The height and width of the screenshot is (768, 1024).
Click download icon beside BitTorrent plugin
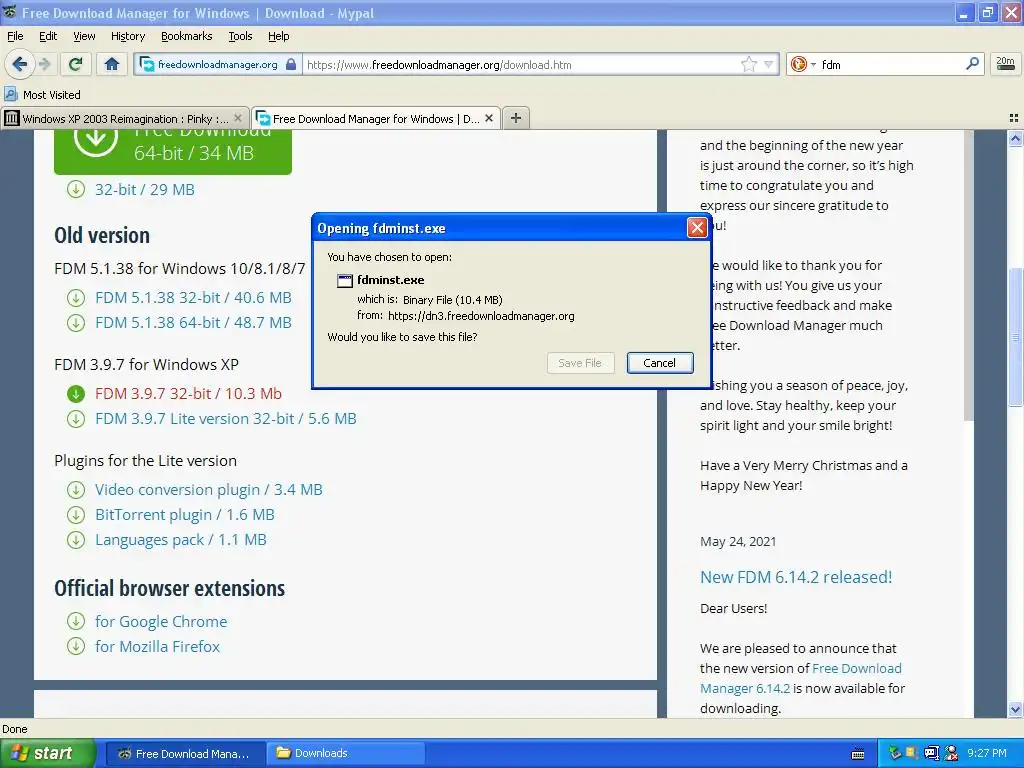[76, 515]
